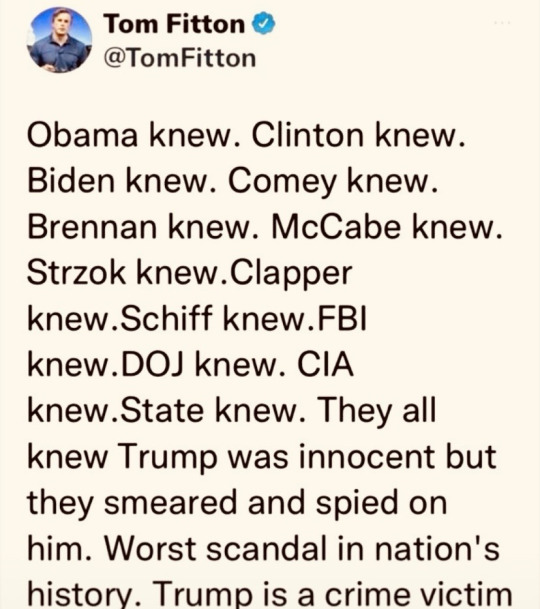Click the word Schiff in the tweet

pos(167,318)
